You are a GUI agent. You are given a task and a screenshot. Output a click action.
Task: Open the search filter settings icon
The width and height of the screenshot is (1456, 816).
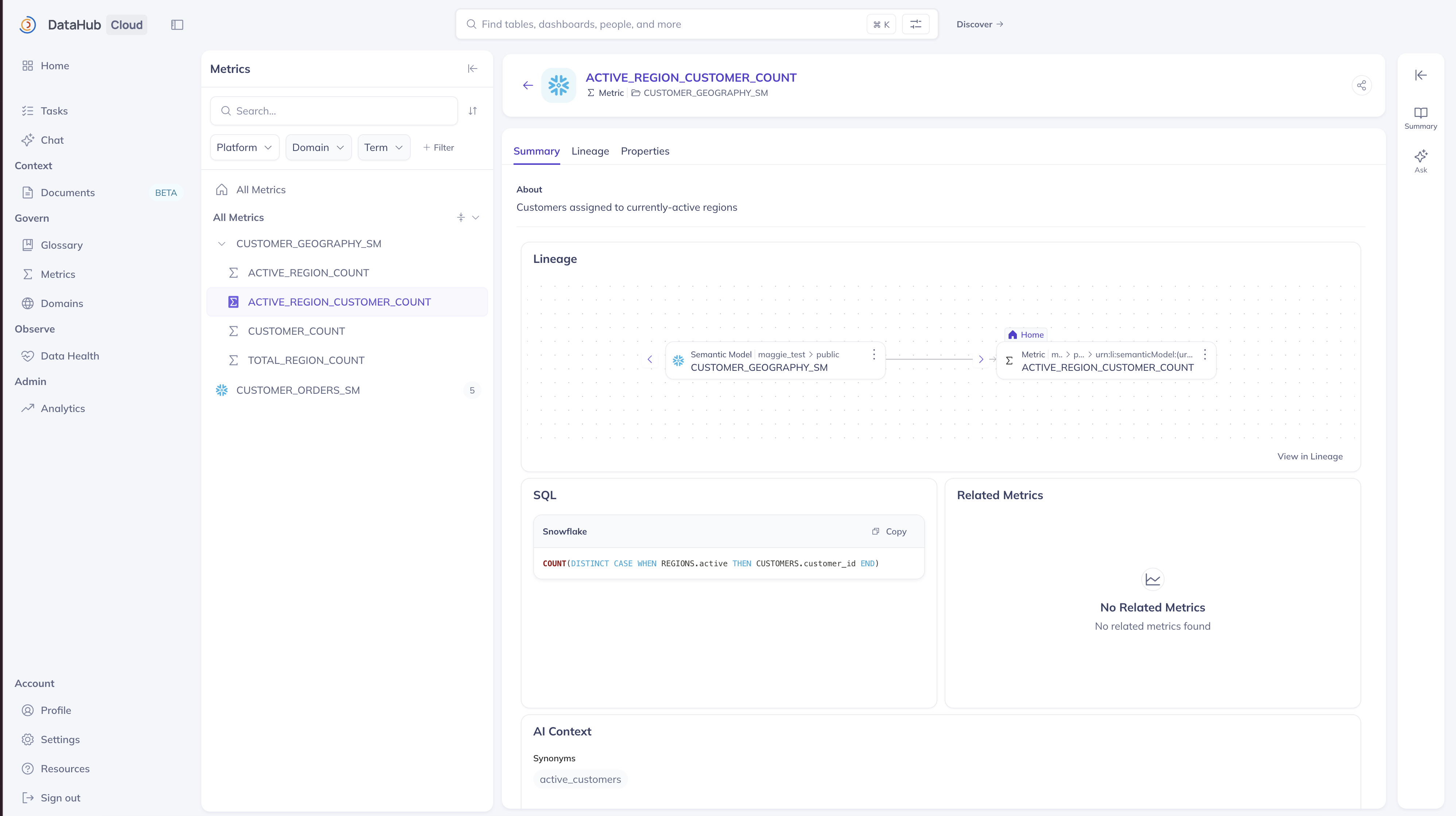click(x=915, y=24)
